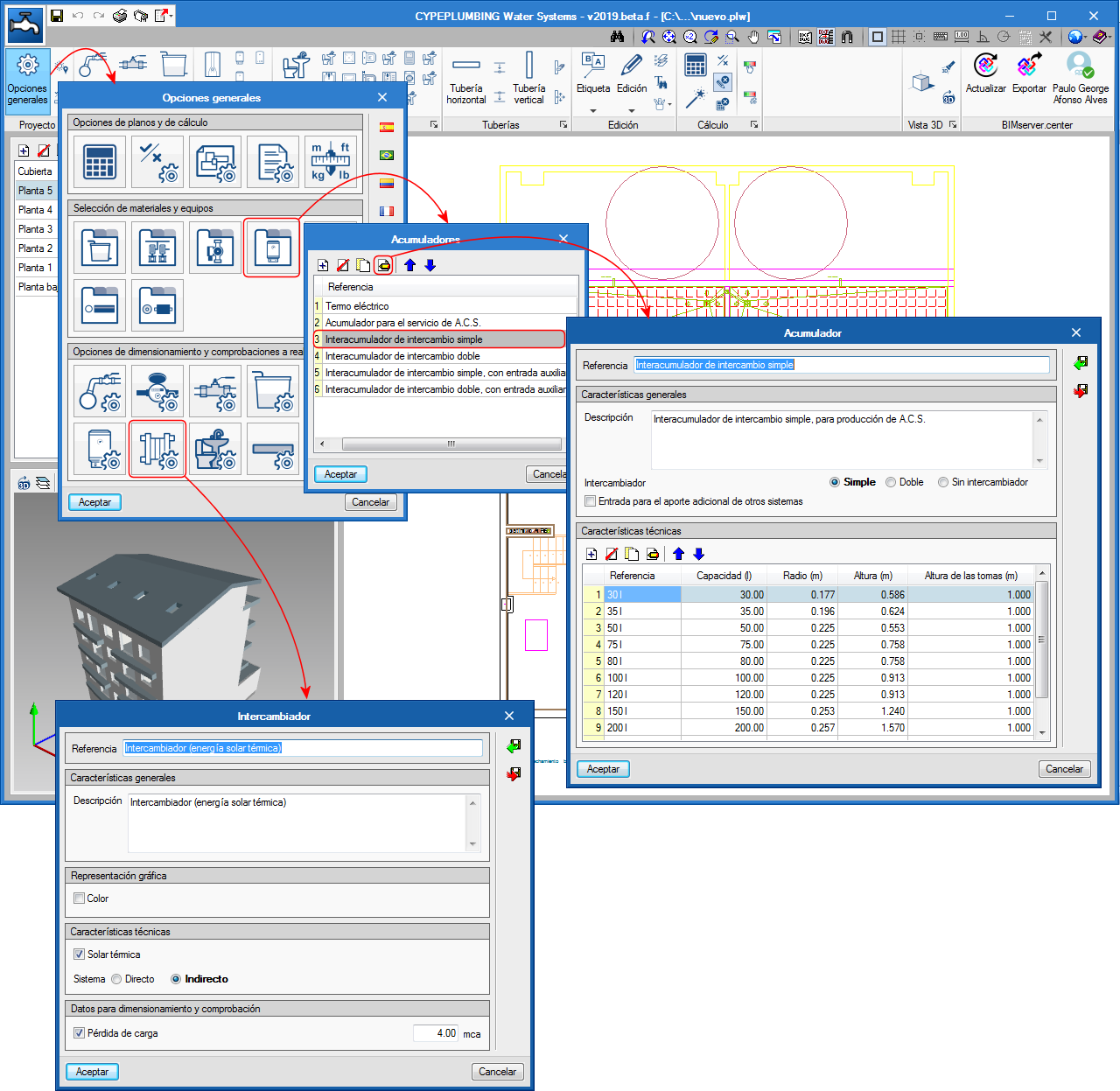This screenshot has width=1120, height=1091.
Task: Select the Doble intercambiador radio
Action: pyautogui.click(x=891, y=482)
